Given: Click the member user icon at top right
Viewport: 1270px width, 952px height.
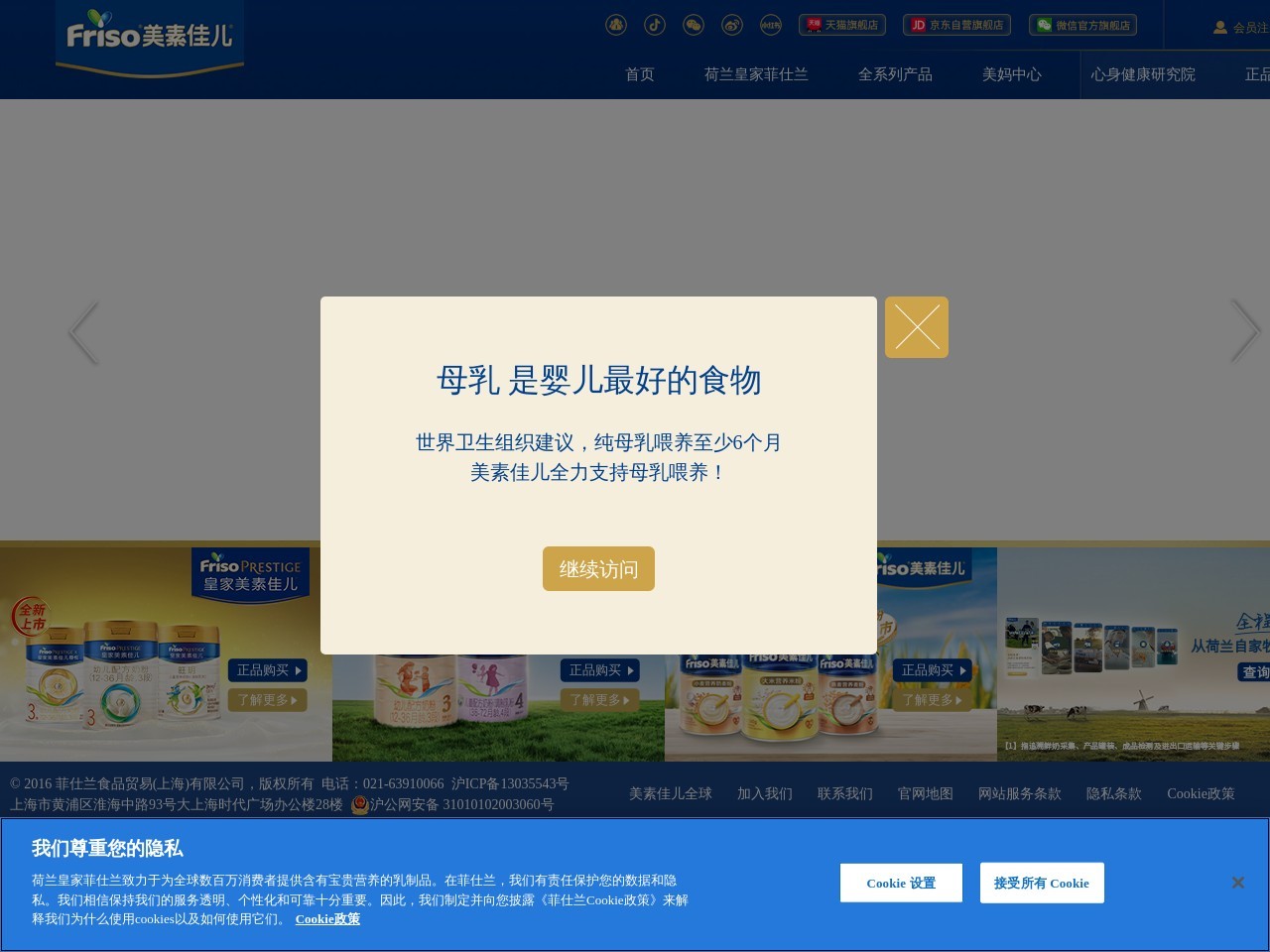Looking at the screenshot, I should pos(1220,27).
